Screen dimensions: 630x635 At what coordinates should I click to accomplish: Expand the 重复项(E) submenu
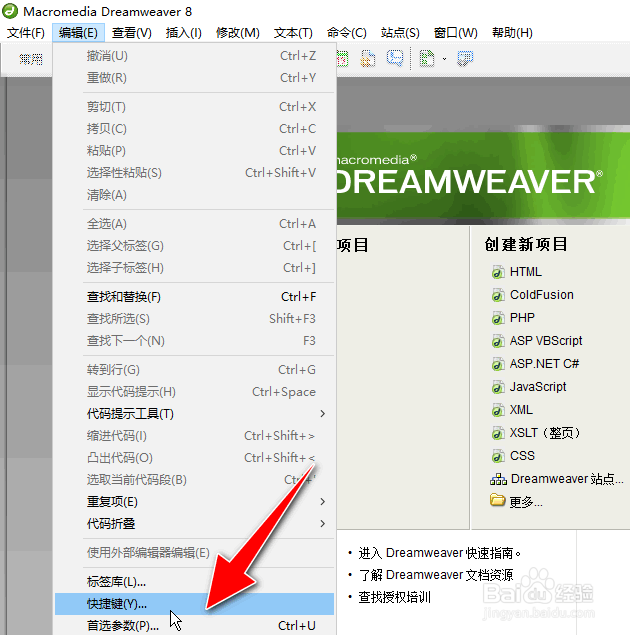pos(194,502)
